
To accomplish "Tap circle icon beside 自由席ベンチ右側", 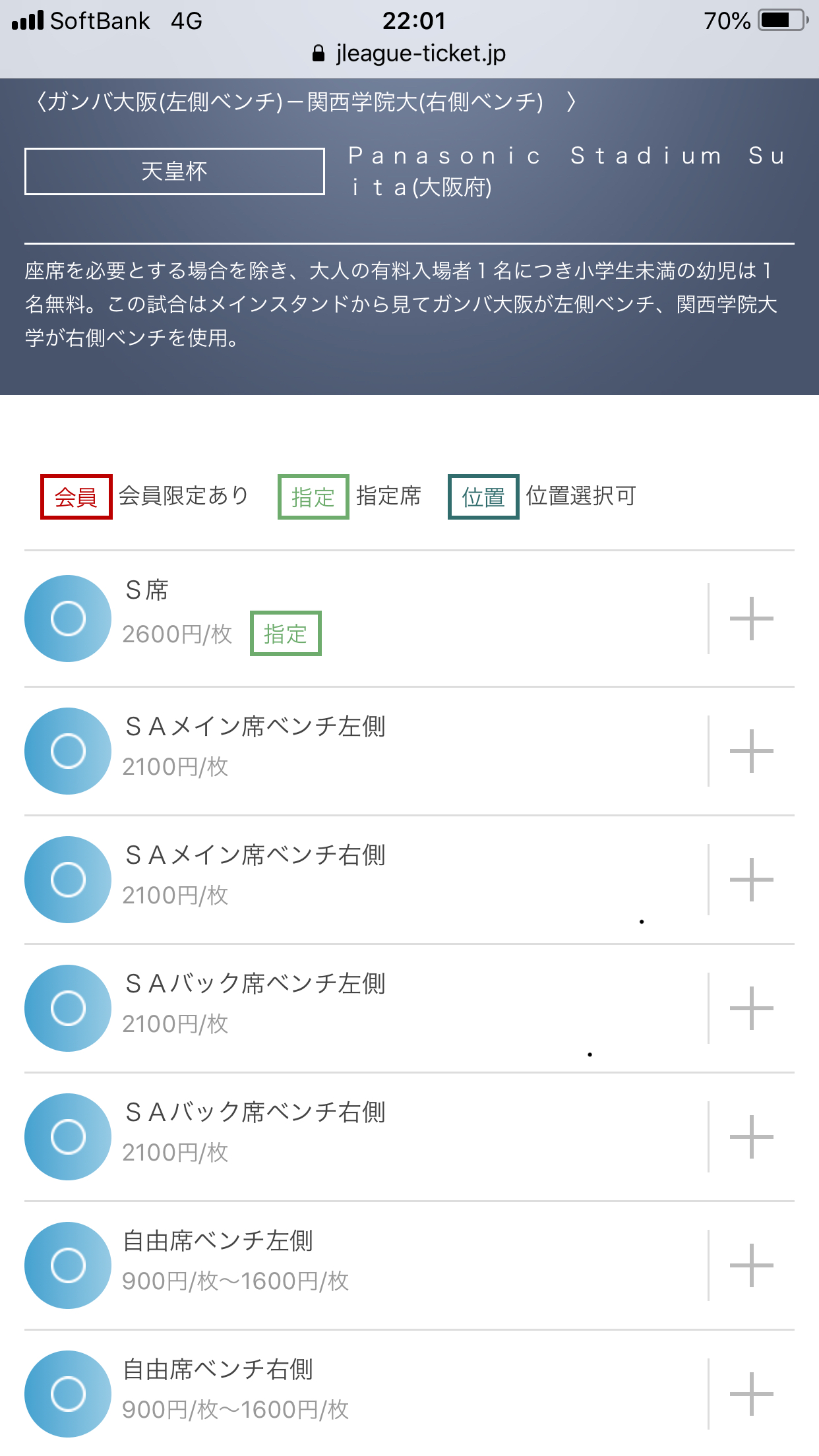I will (68, 1394).
